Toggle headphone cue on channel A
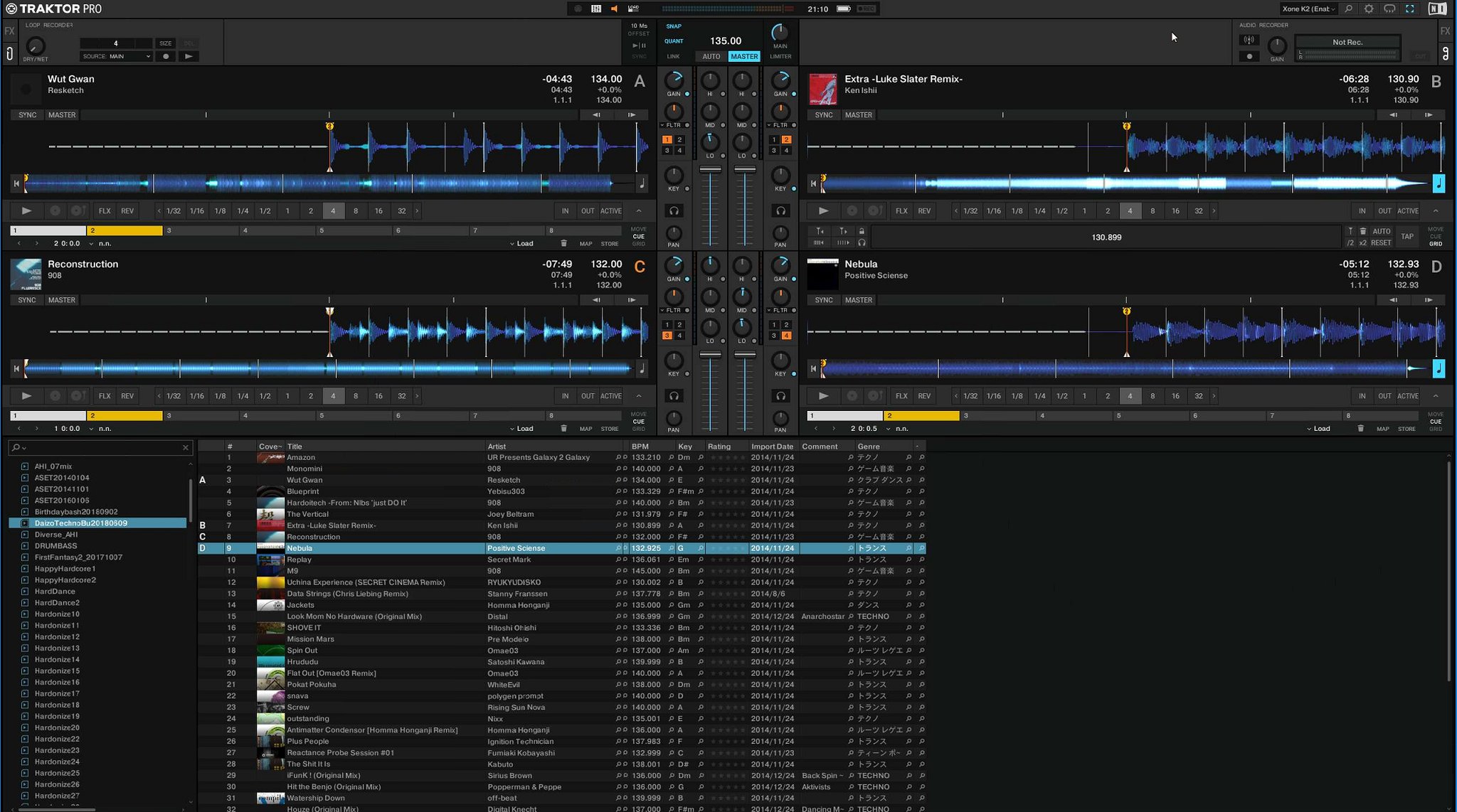1457x812 pixels. tap(674, 210)
